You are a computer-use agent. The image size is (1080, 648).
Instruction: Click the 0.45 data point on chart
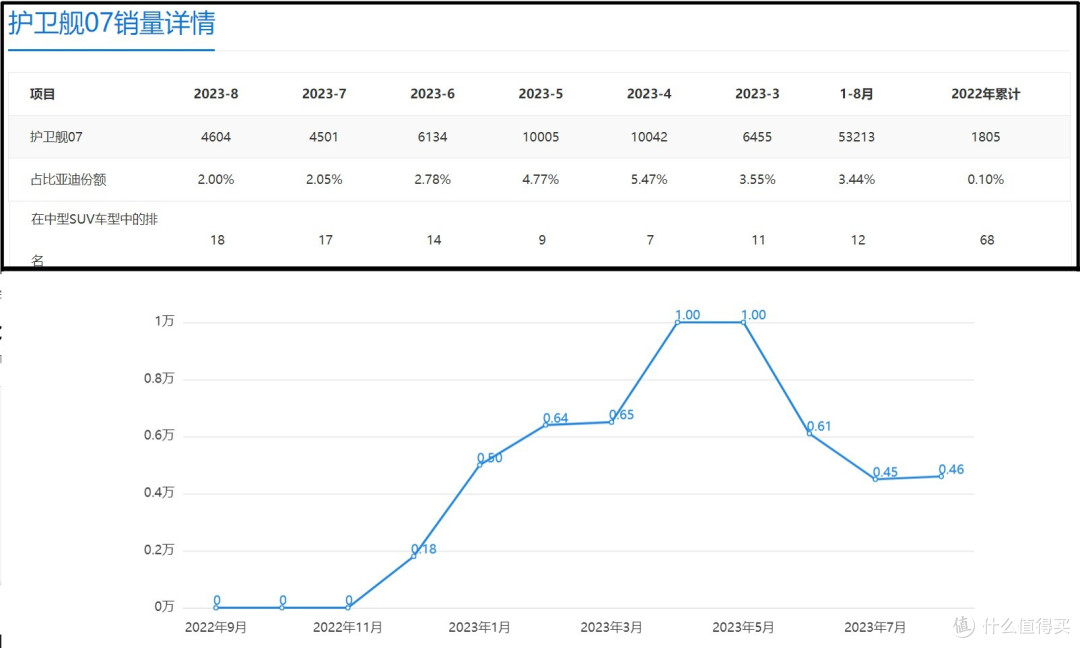(x=875, y=479)
